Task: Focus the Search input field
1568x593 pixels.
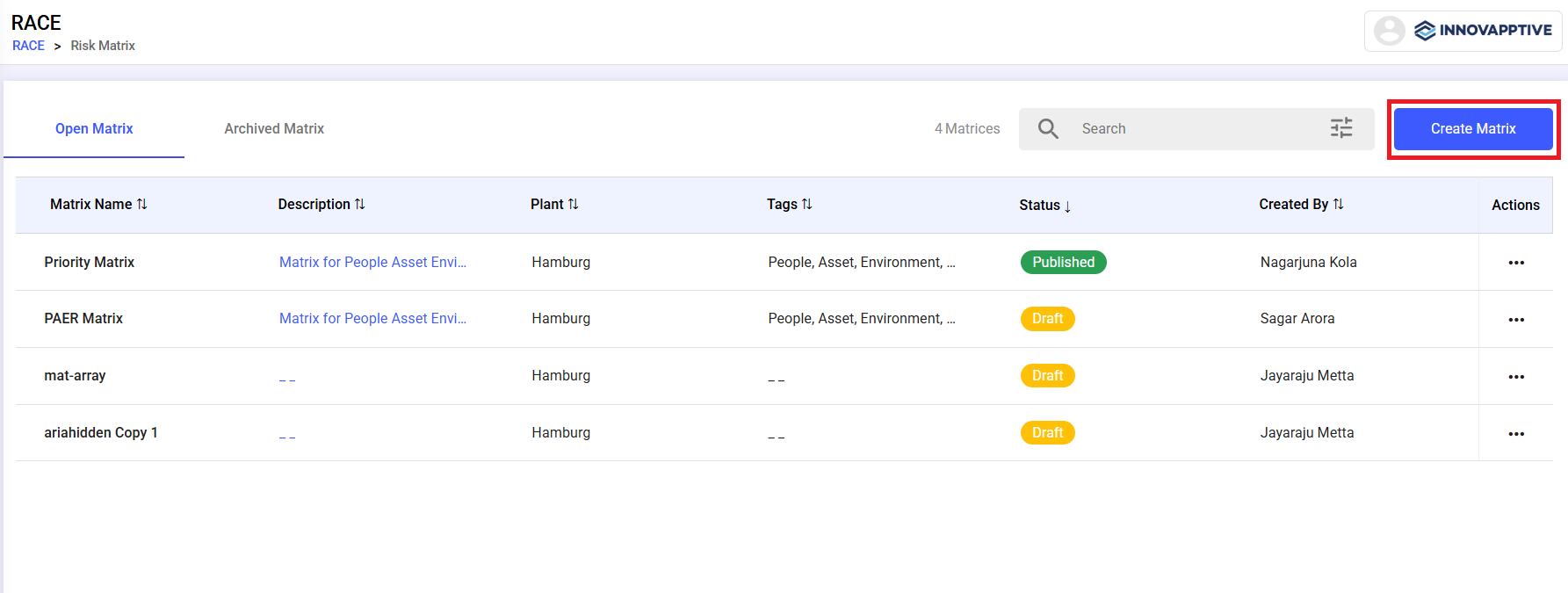Action: 1195,129
